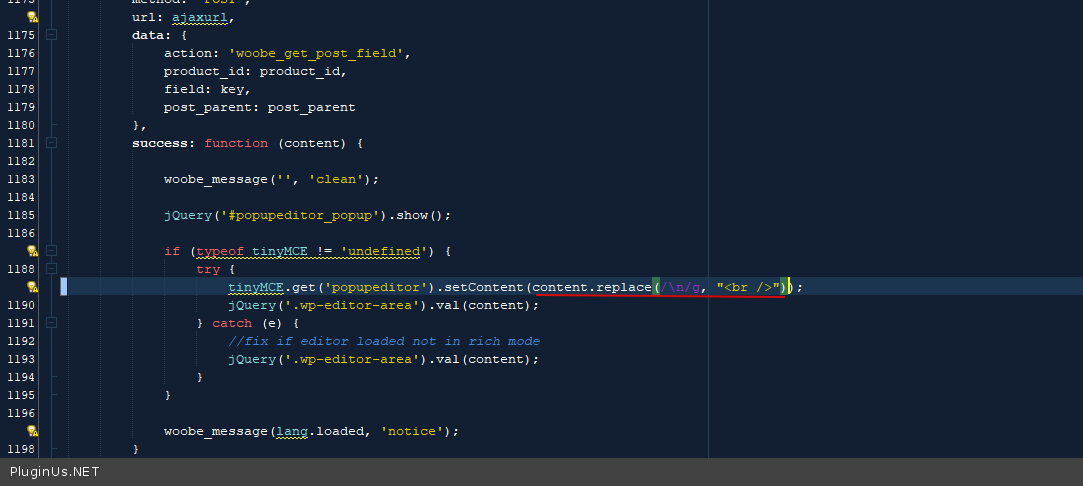Click the "<br />" string literal
The width and height of the screenshot is (1083, 486).
[748, 287]
